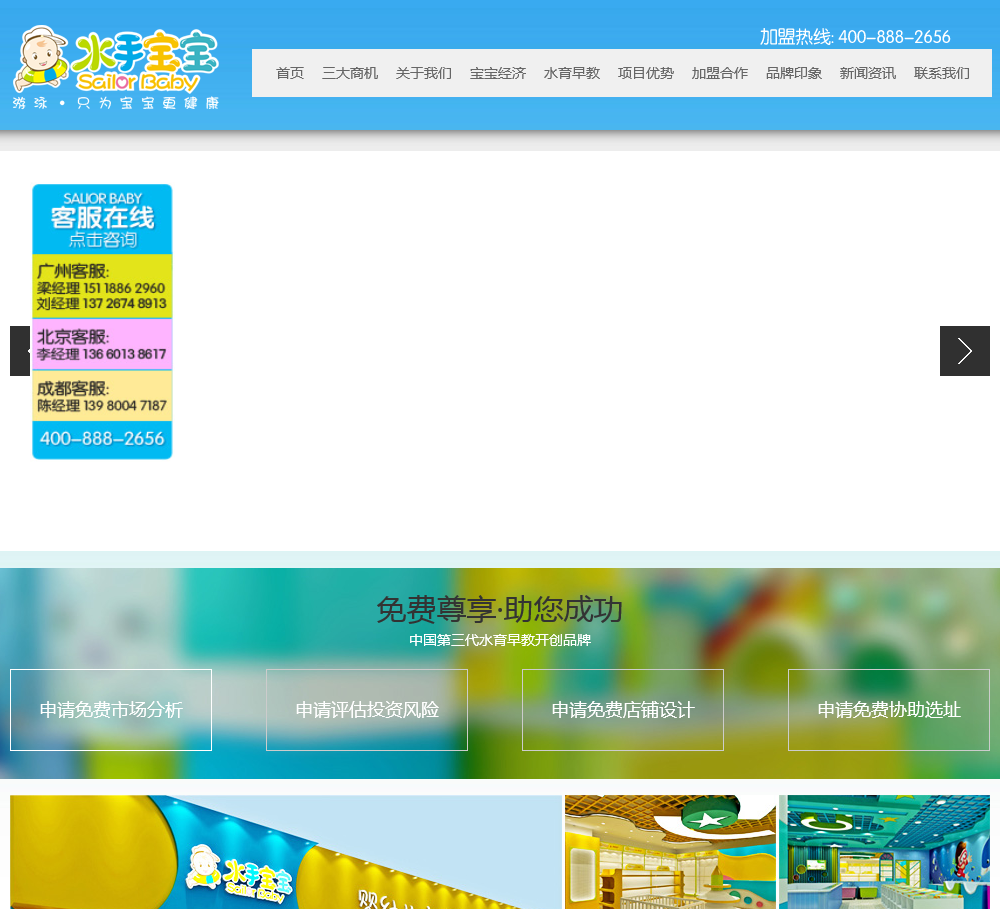Contact 梁经理 151 1886 2960
The height and width of the screenshot is (909, 1000).
pyautogui.click(x=101, y=288)
